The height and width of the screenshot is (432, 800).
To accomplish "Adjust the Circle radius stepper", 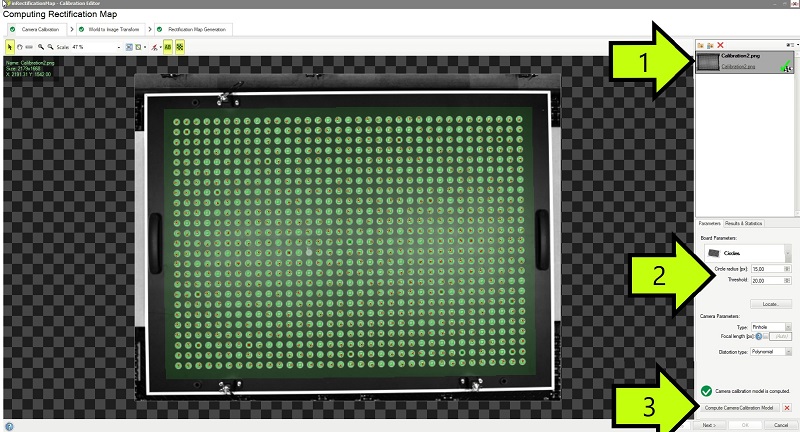I will click(x=787, y=269).
